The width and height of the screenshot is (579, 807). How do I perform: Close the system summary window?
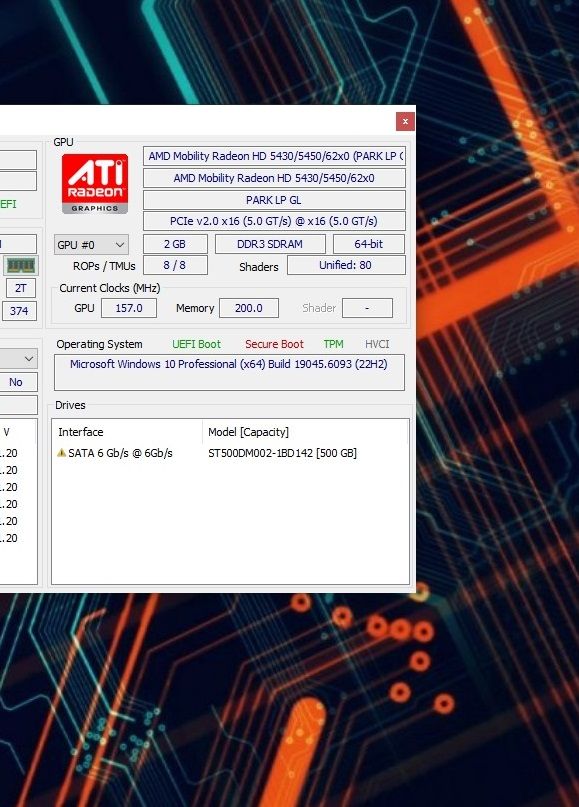[x=405, y=121]
